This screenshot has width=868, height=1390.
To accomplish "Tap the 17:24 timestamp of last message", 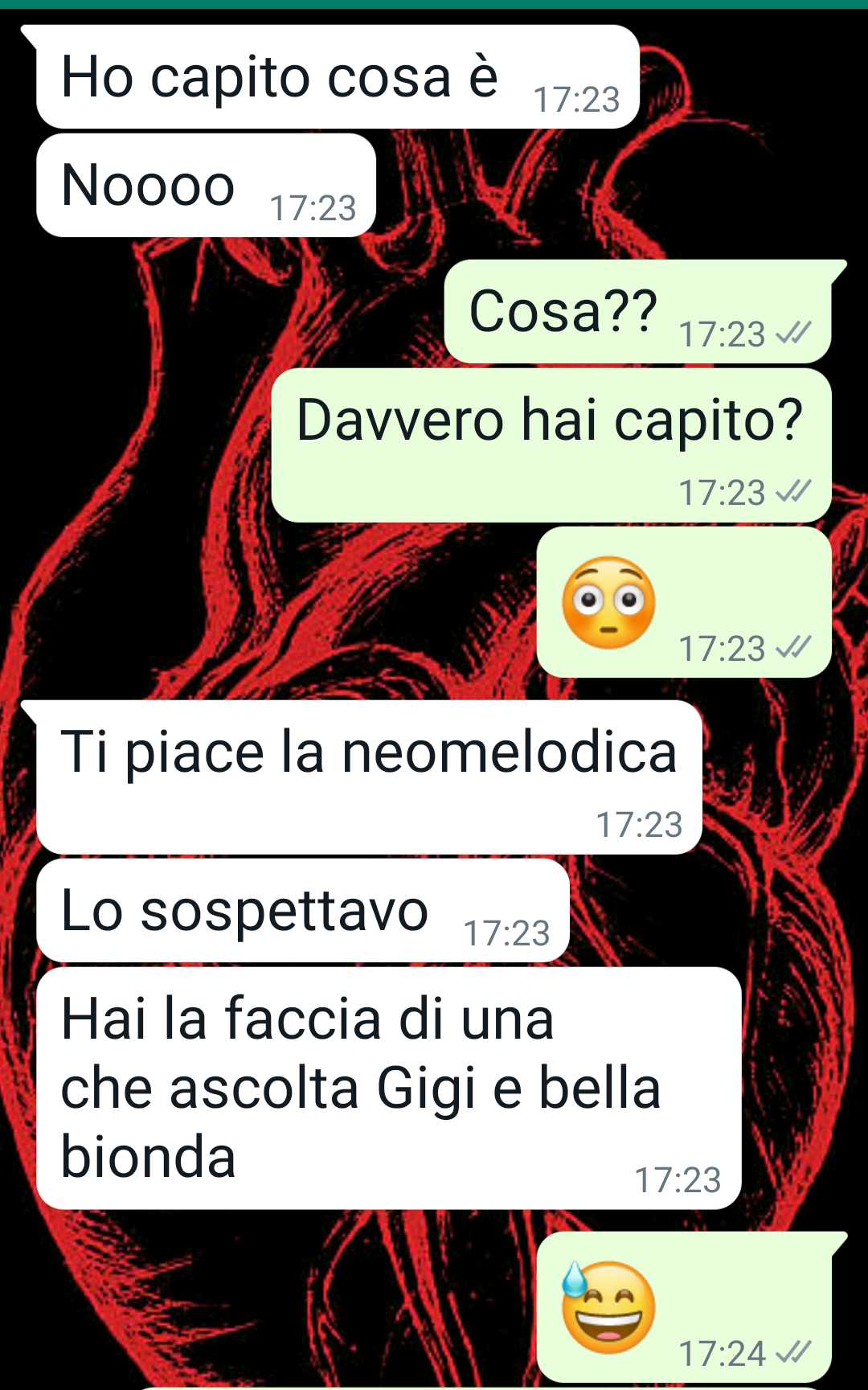I will 722,1353.
